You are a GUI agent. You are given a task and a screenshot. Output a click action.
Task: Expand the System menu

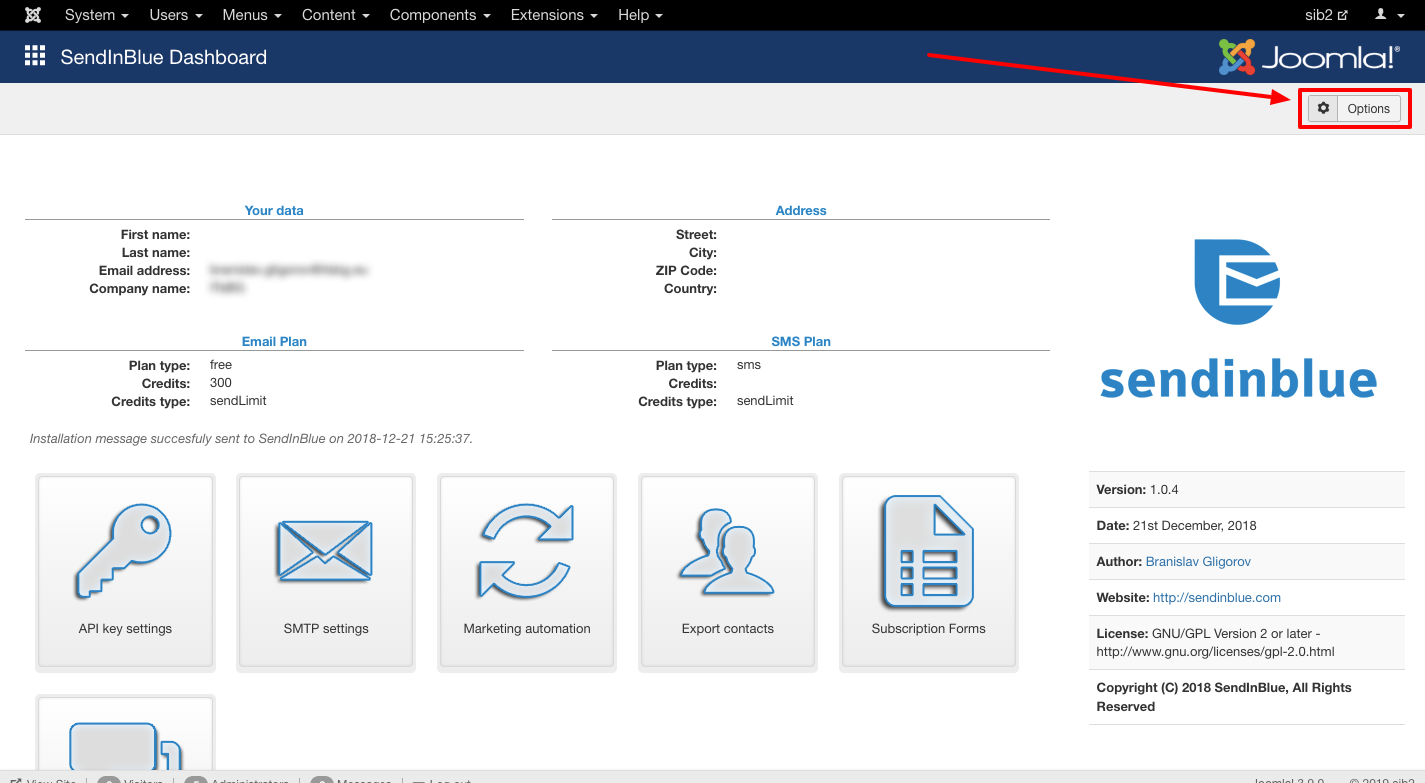coord(96,15)
